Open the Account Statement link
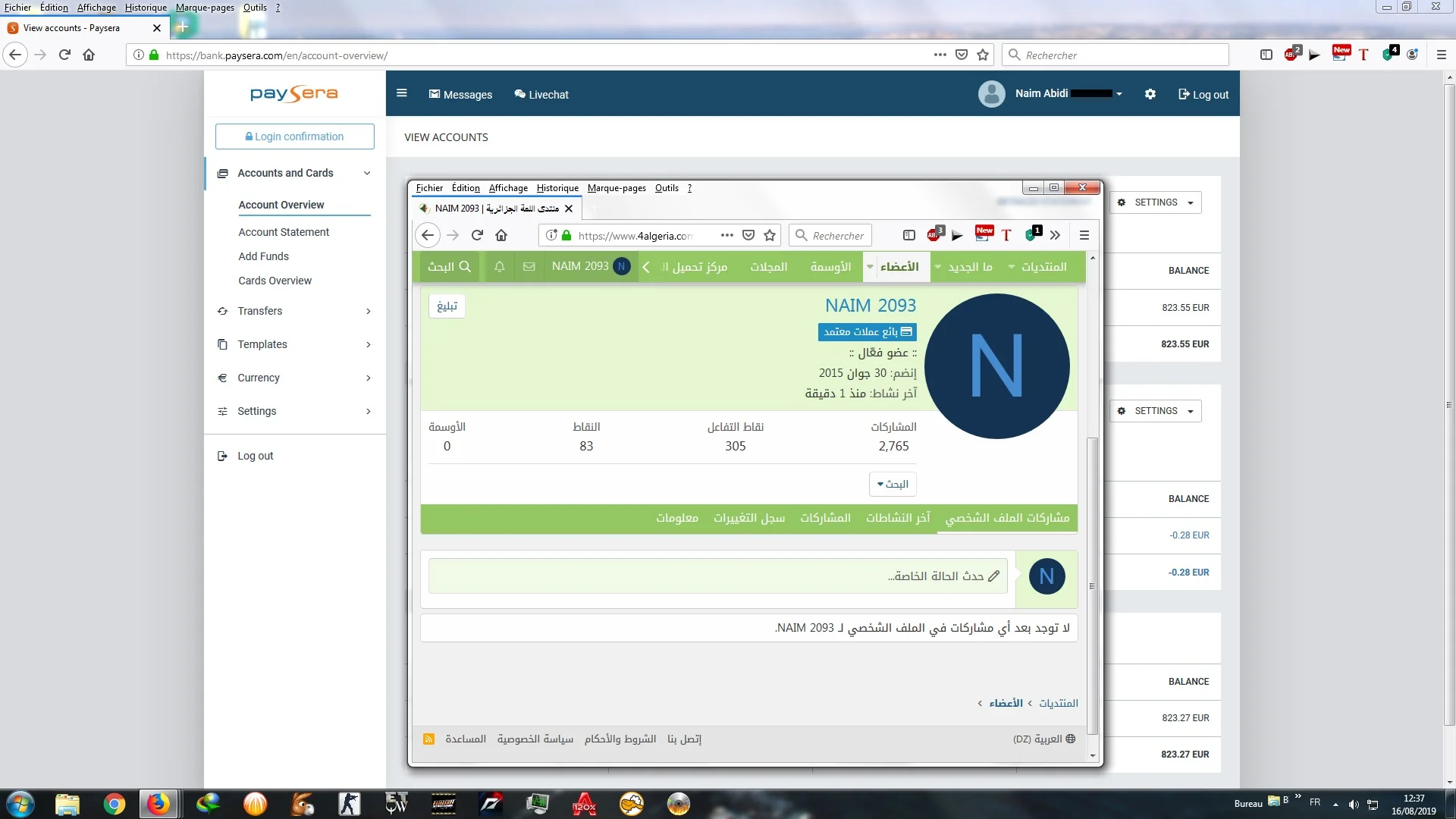The width and height of the screenshot is (1456, 819). pos(284,232)
